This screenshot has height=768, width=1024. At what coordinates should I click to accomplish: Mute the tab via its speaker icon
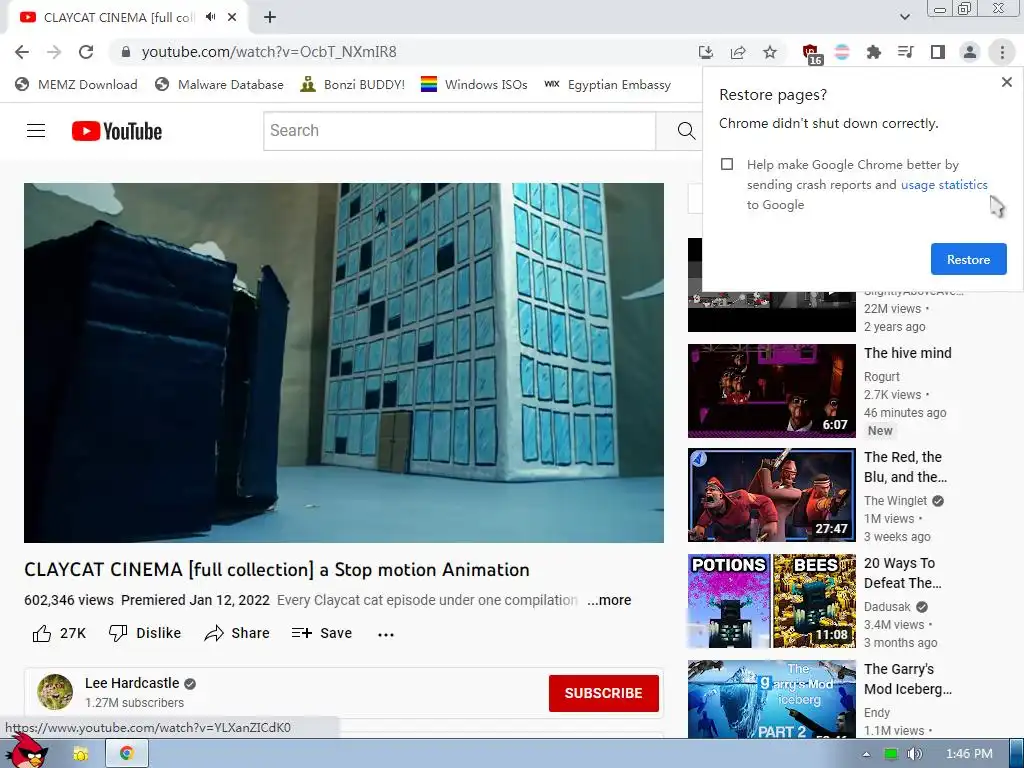(x=210, y=17)
